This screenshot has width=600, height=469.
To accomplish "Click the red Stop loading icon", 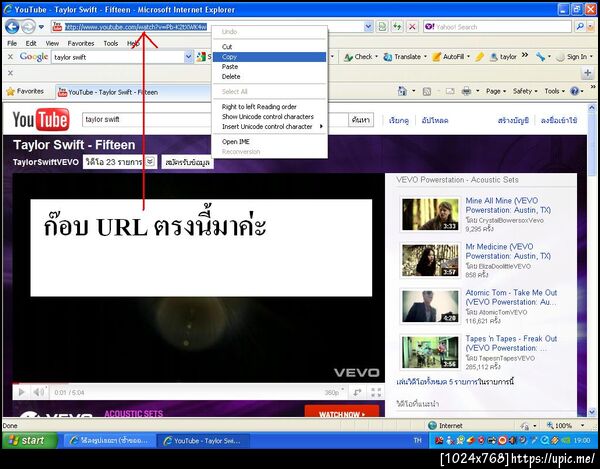I will coord(412,27).
